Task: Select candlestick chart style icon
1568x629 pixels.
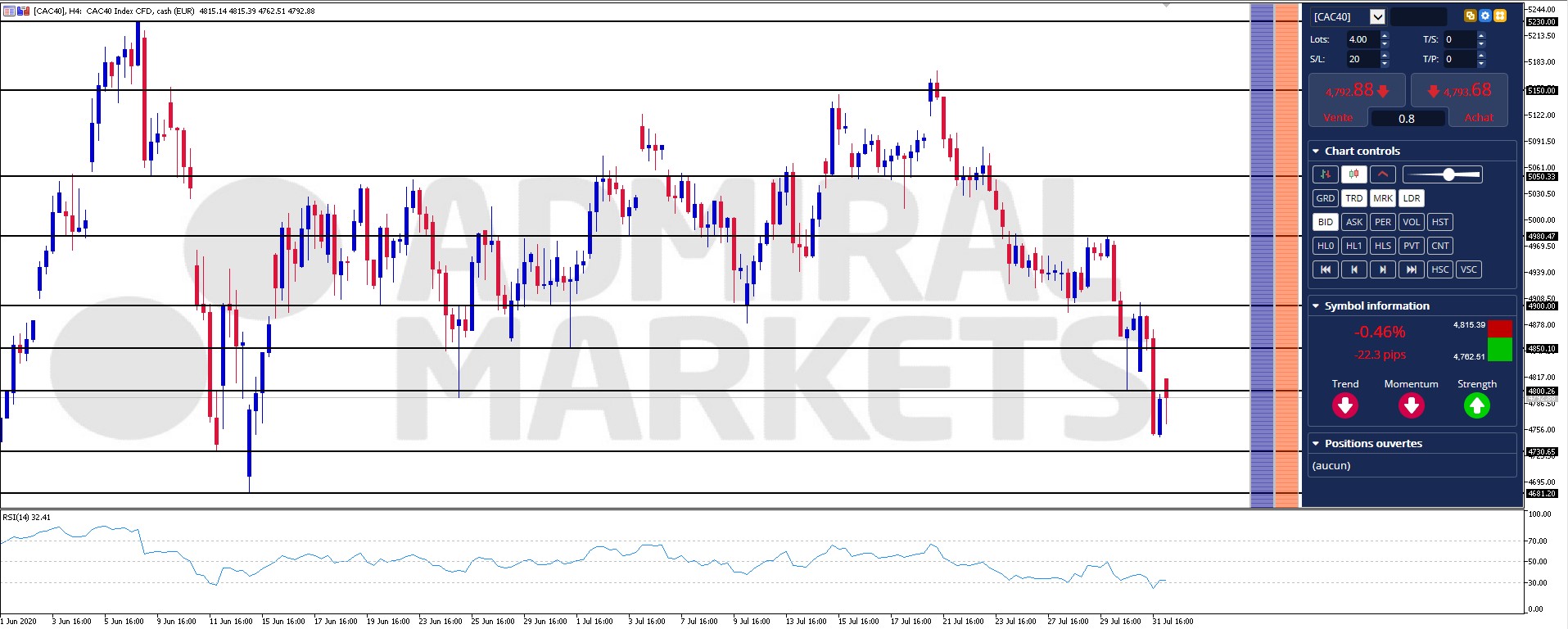Action: click(1353, 174)
